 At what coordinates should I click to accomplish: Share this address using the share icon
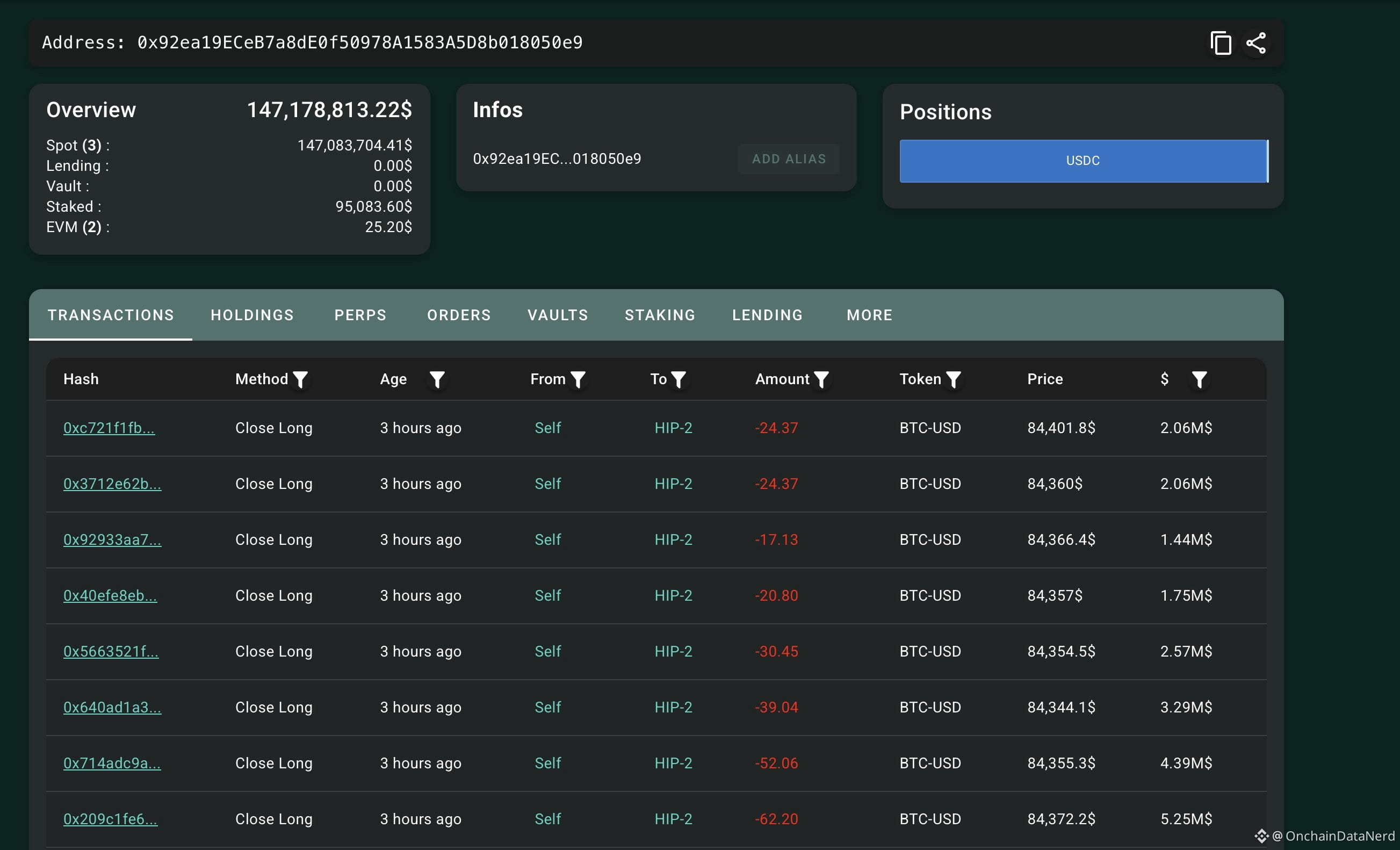pos(1255,43)
